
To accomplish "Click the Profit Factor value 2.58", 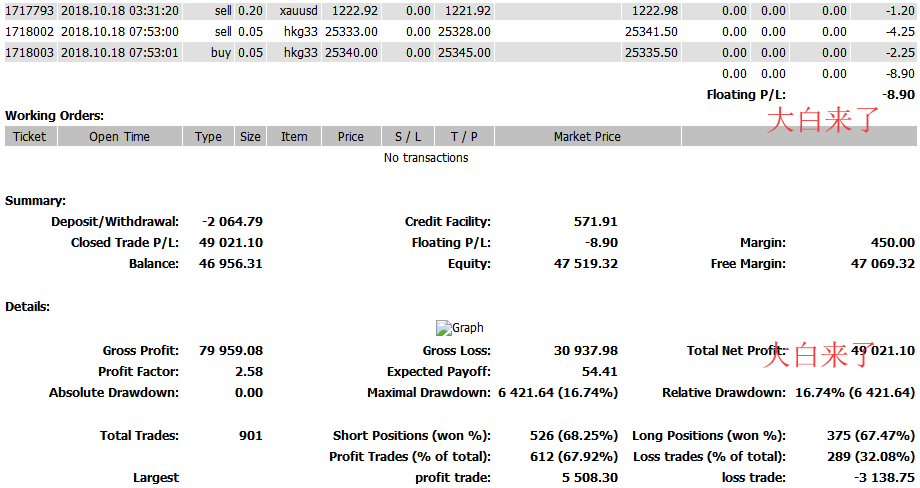I will [248, 372].
